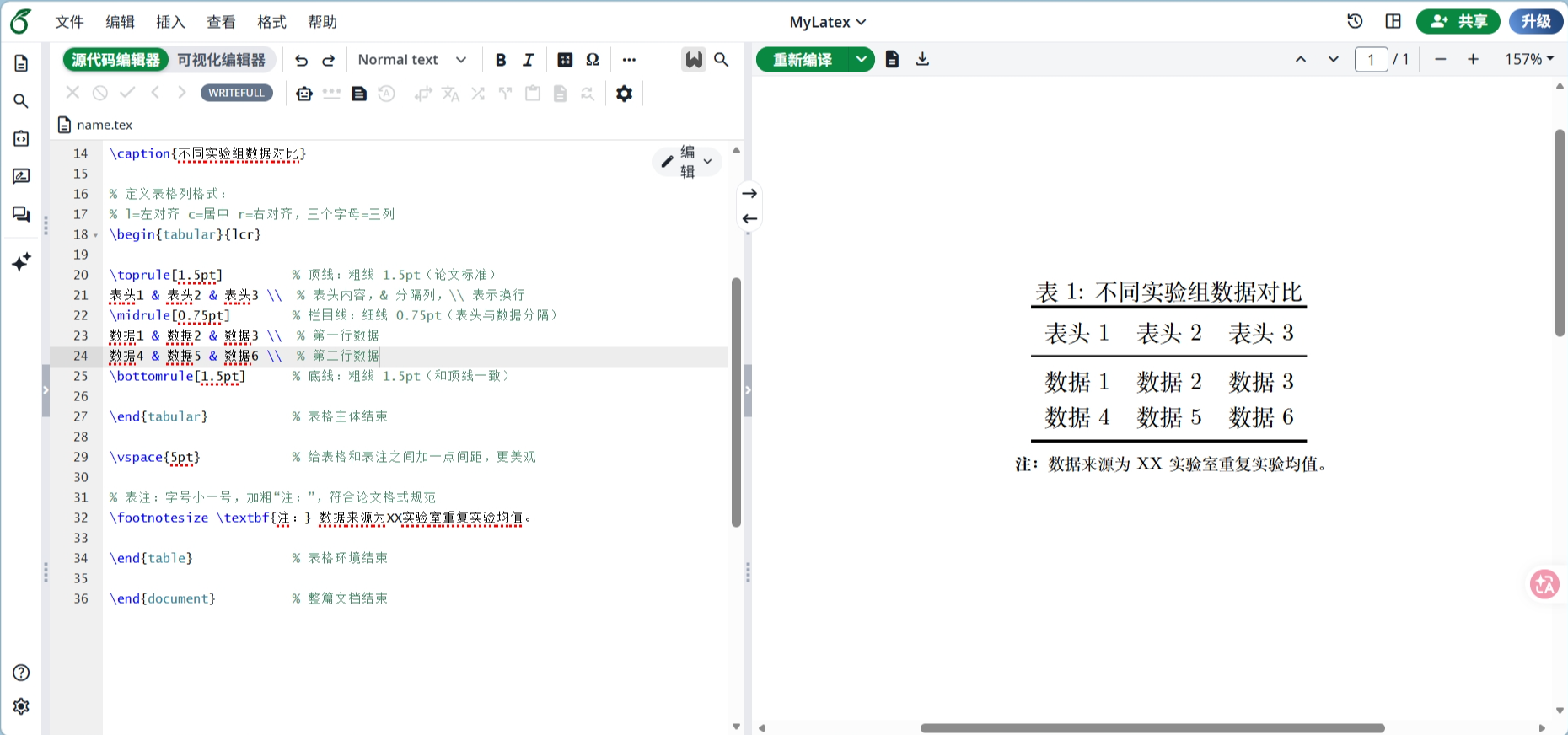The height and width of the screenshot is (735, 1568).
Task: Click the editor vertical scrollbar
Action: tap(736, 402)
